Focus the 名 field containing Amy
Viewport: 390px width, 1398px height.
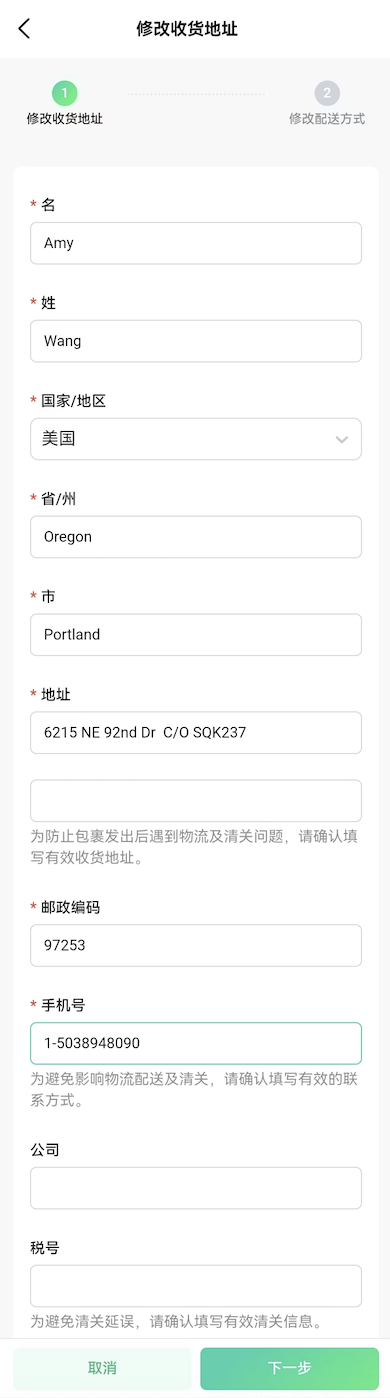tap(196, 243)
